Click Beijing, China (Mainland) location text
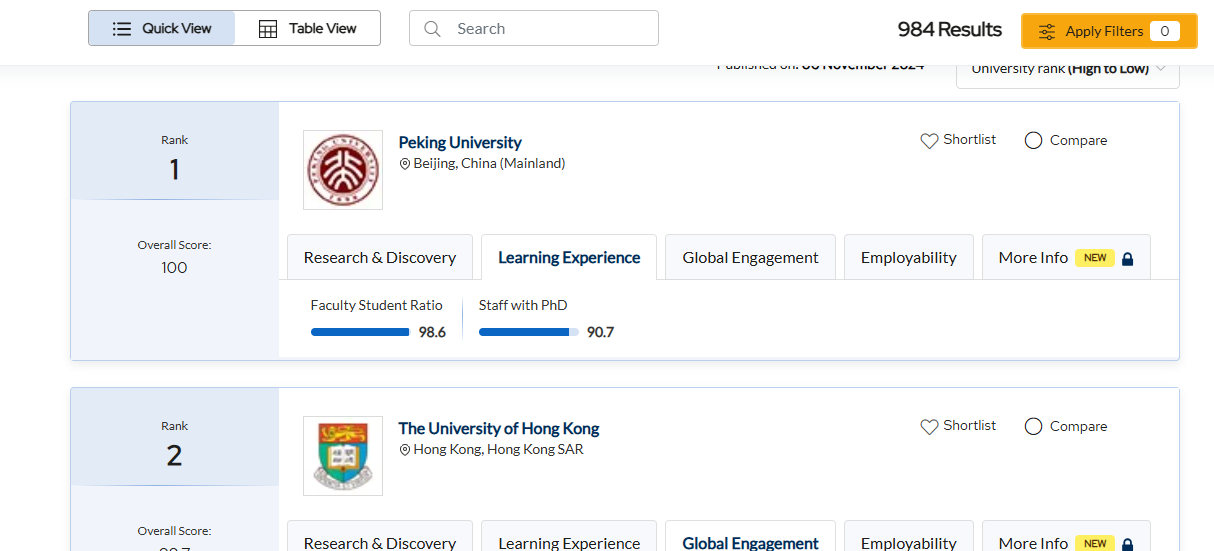Image resolution: width=1214 pixels, height=551 pixels. (489, 164)
